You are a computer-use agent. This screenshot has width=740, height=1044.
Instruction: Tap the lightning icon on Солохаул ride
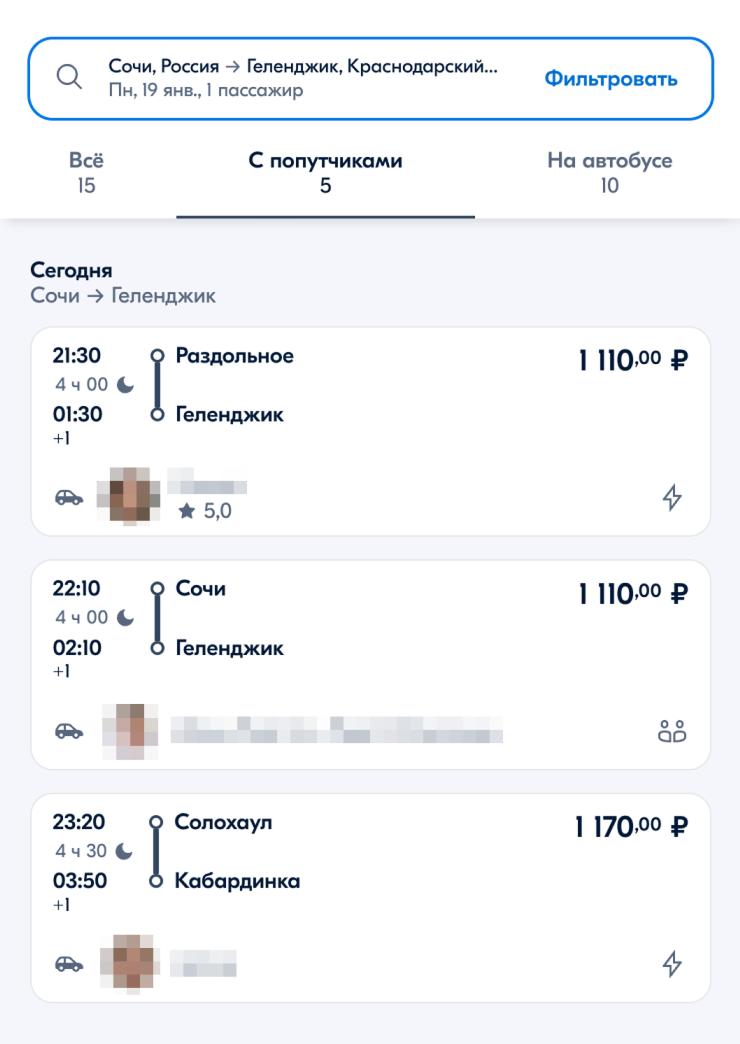click(x=673, y=964)
